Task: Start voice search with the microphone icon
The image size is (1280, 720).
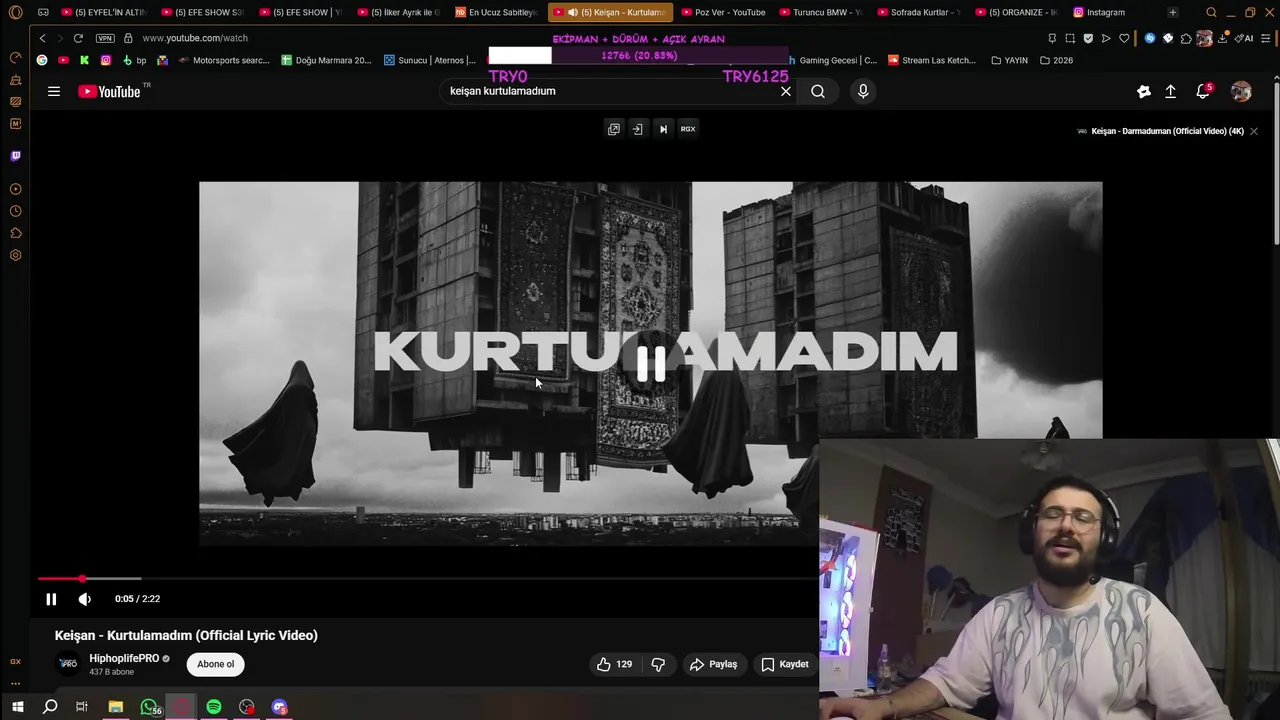Action: tap(863, 91)
